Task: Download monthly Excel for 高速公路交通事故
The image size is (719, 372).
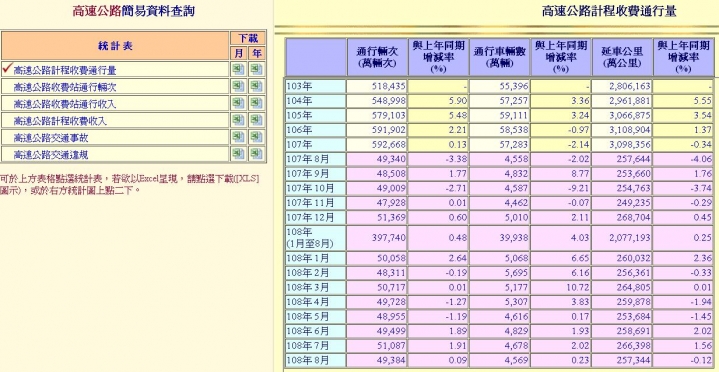Action: 238,137
